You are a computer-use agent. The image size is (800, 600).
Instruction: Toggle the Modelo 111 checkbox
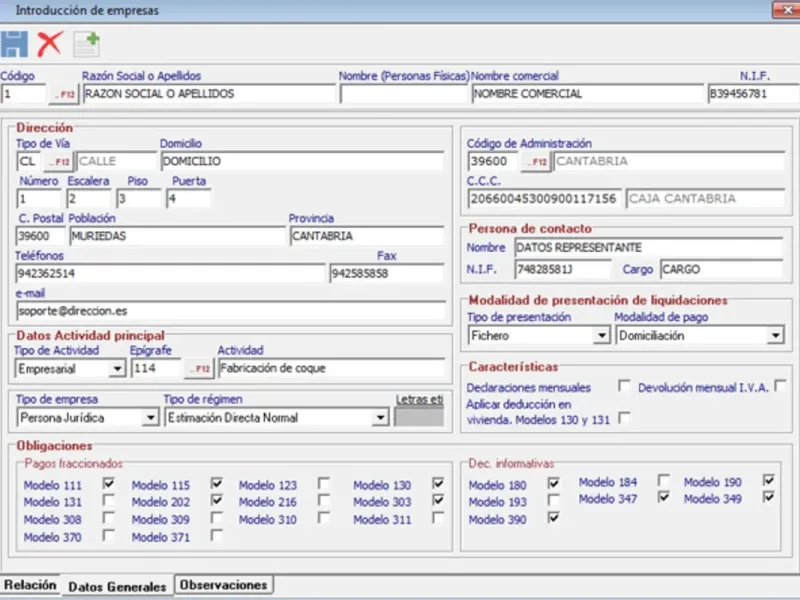(x=108, y=483)
